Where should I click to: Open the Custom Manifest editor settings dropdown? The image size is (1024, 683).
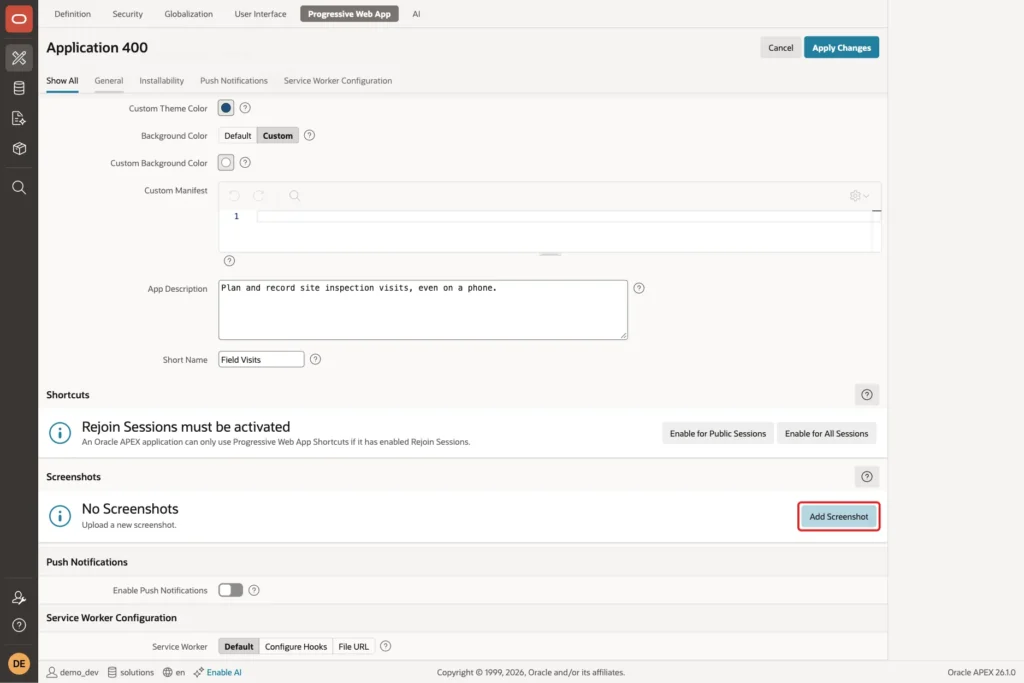859,195
